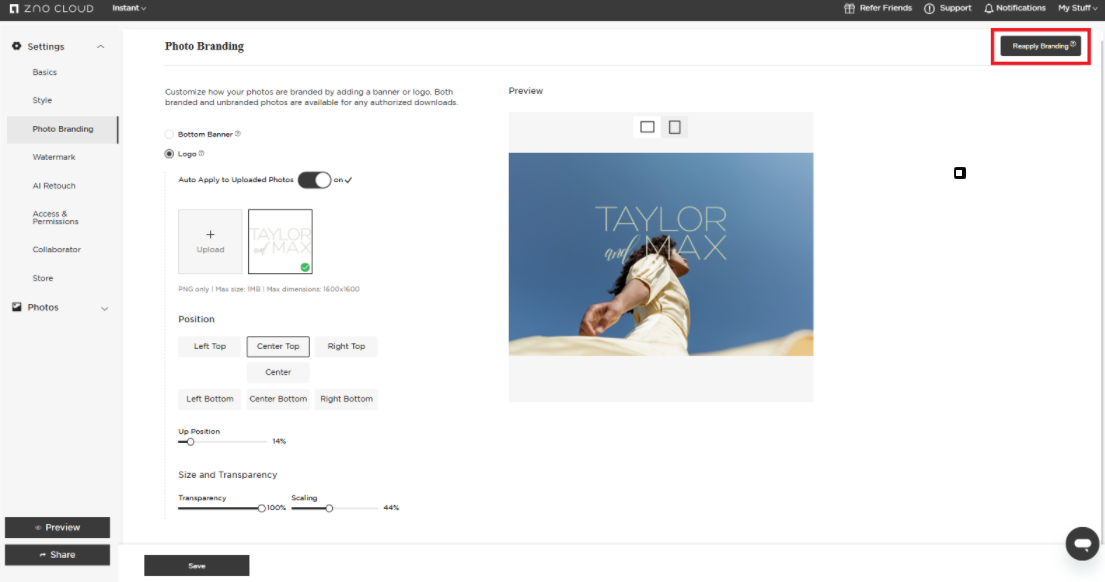1105x582 pixels.
Task: Switch preview to landscape orientation icon
Action: point(647,127)
